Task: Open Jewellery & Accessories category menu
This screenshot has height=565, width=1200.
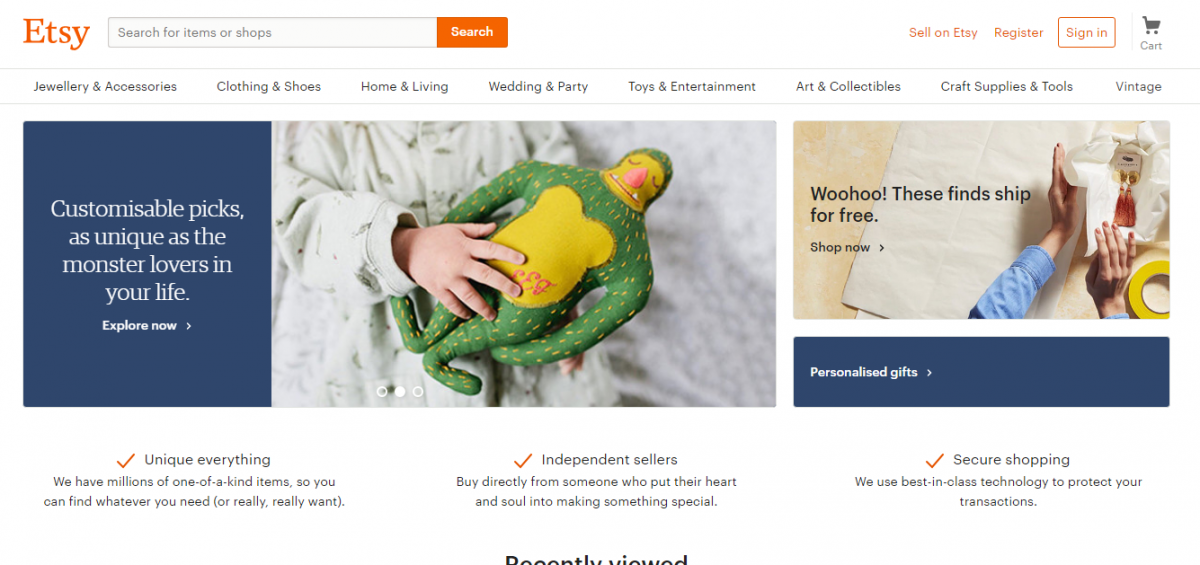Action: (x=105, y=87)
